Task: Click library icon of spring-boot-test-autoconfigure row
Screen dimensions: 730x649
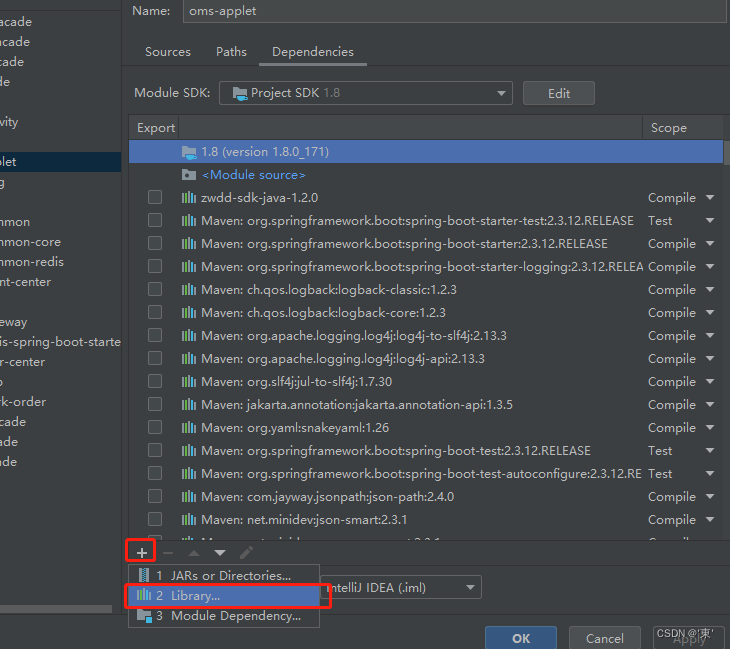Action: click(x=189, y=473)
